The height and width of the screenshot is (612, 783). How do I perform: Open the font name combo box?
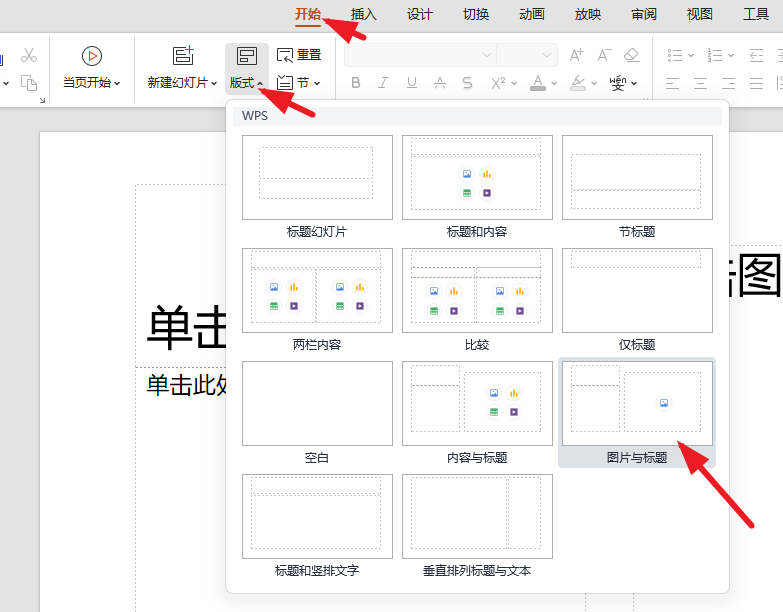420,55
